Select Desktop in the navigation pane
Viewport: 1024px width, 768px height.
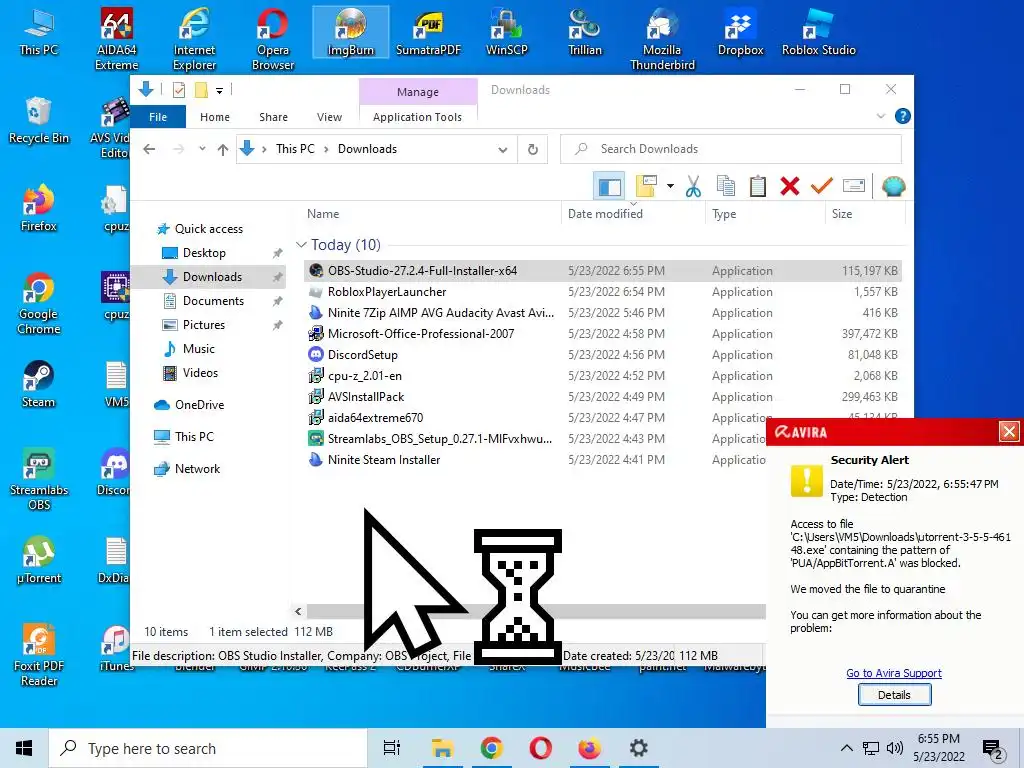204,253
